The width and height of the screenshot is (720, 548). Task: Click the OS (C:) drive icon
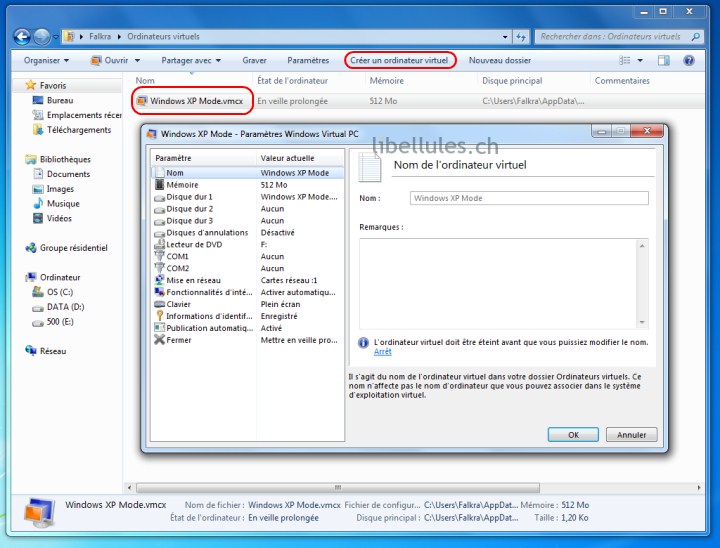coord(38,292)
